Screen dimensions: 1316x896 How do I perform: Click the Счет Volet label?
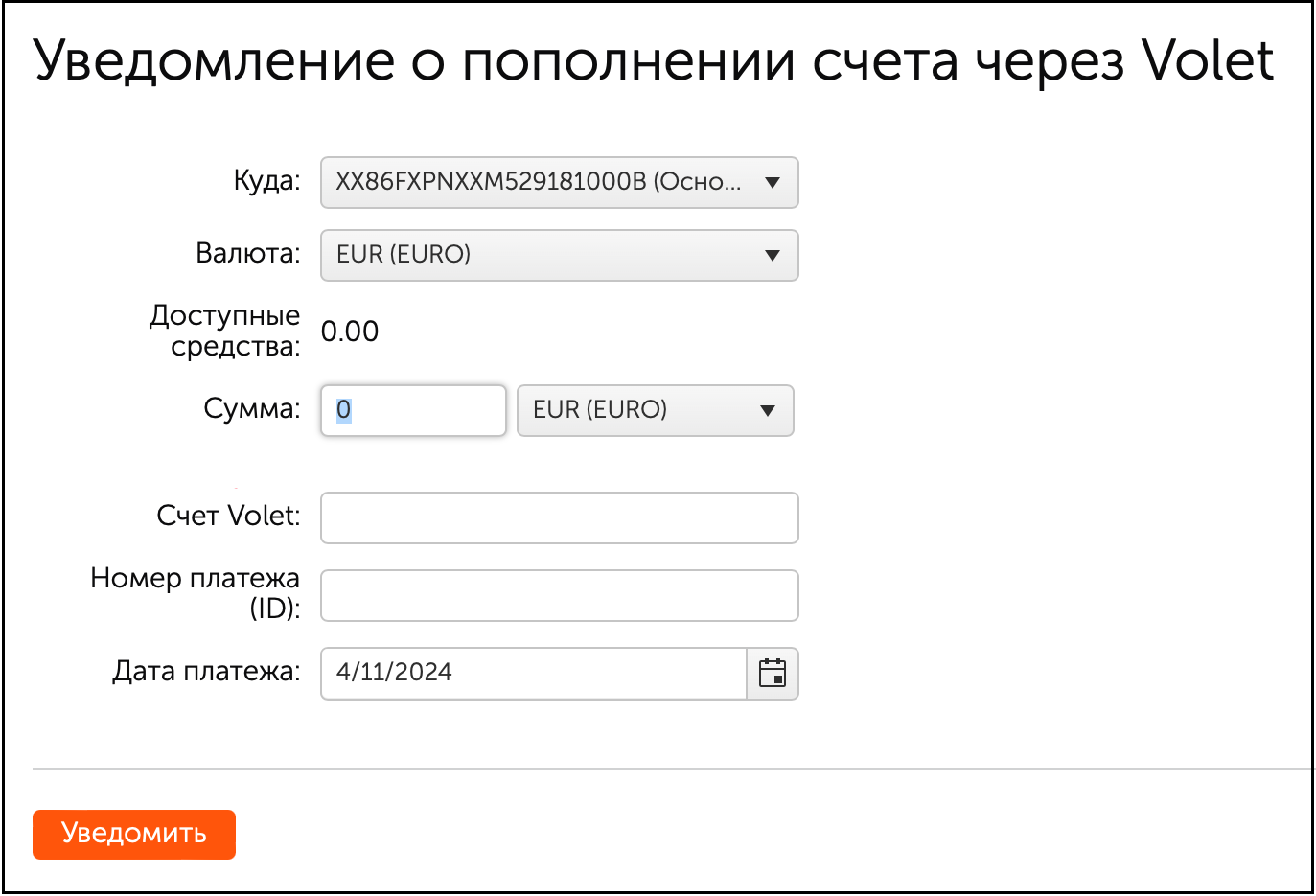pos(229,516)
